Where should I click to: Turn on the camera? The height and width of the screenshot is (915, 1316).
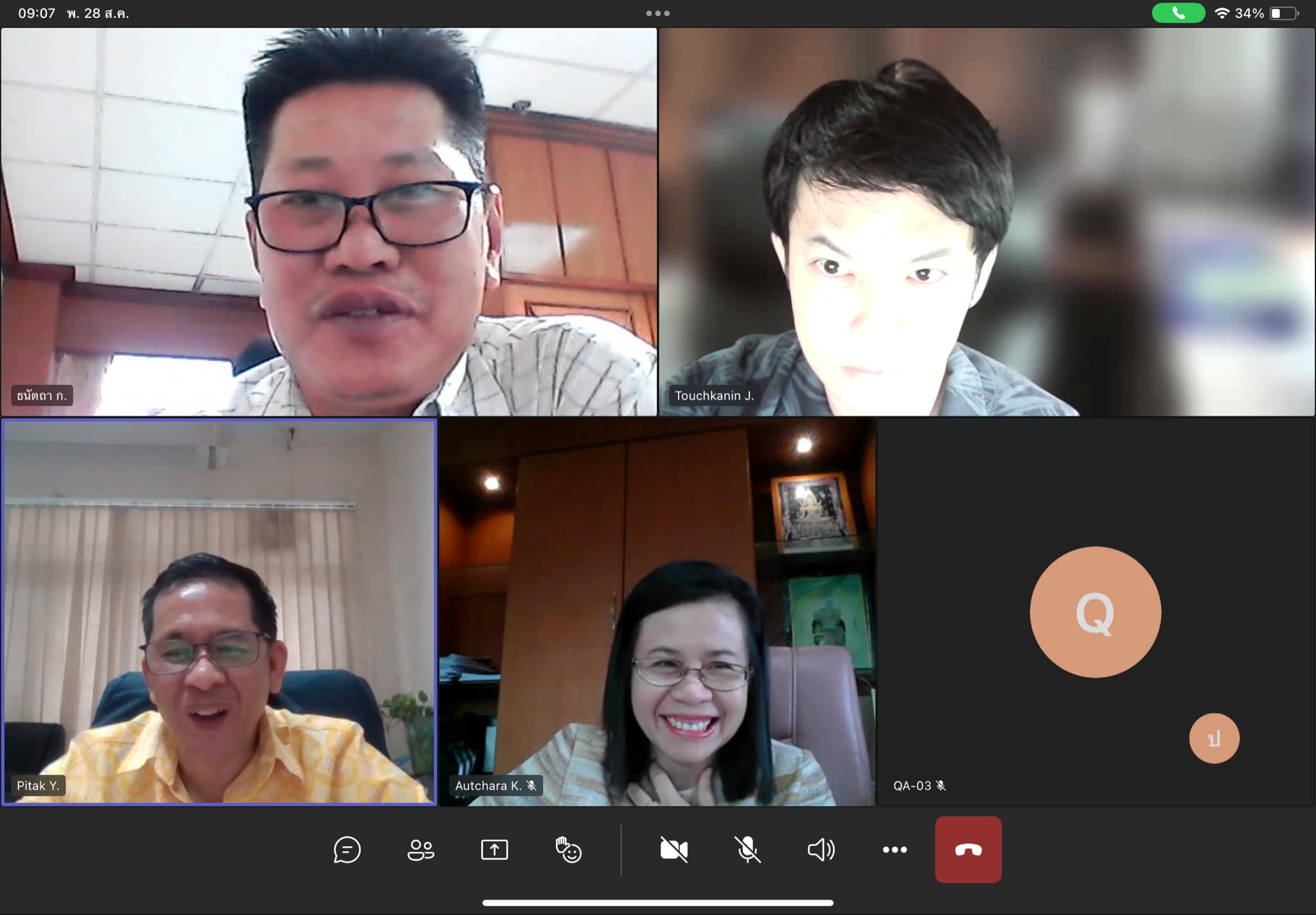(673, 849)
